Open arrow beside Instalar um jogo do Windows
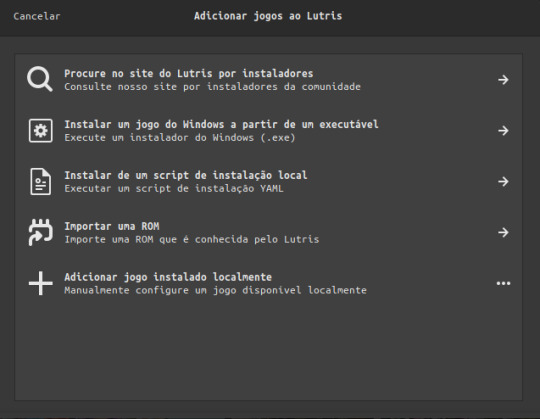 pyautogui.click(x=503, y=130)
